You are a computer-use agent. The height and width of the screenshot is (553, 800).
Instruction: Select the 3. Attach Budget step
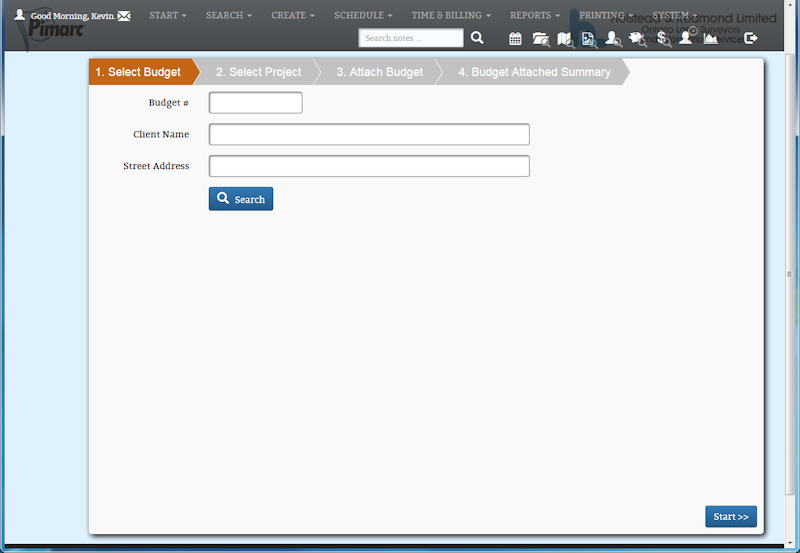tap(380, 72)
